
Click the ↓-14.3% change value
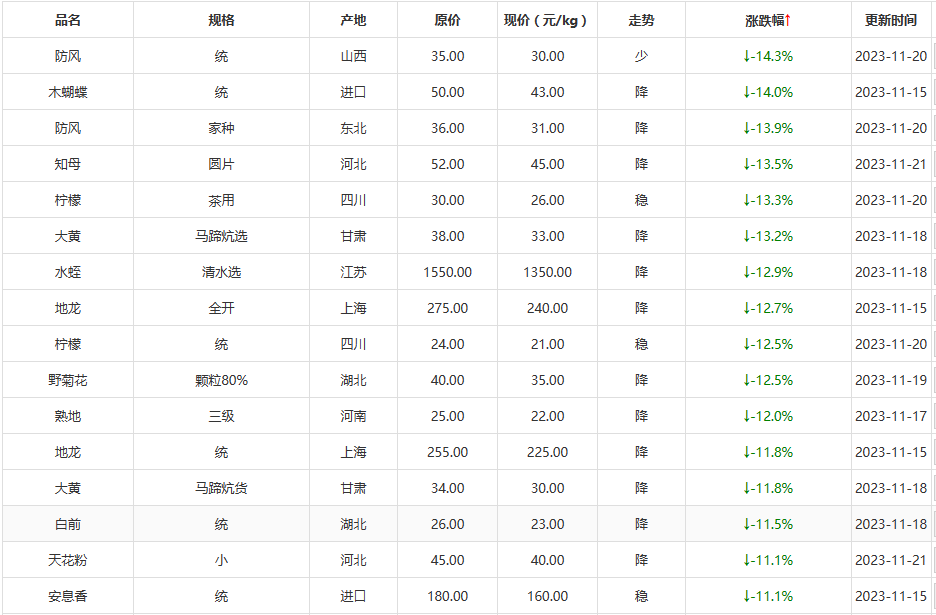tap(768, 56)
